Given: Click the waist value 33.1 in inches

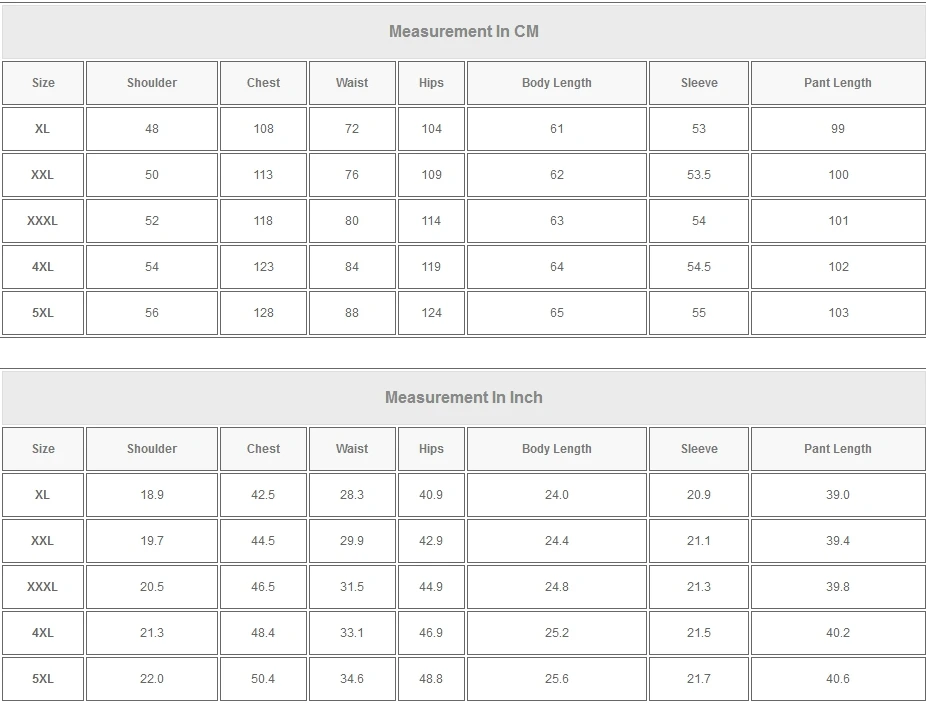Looking at the screenshot, I should click(x=352, y=633).
